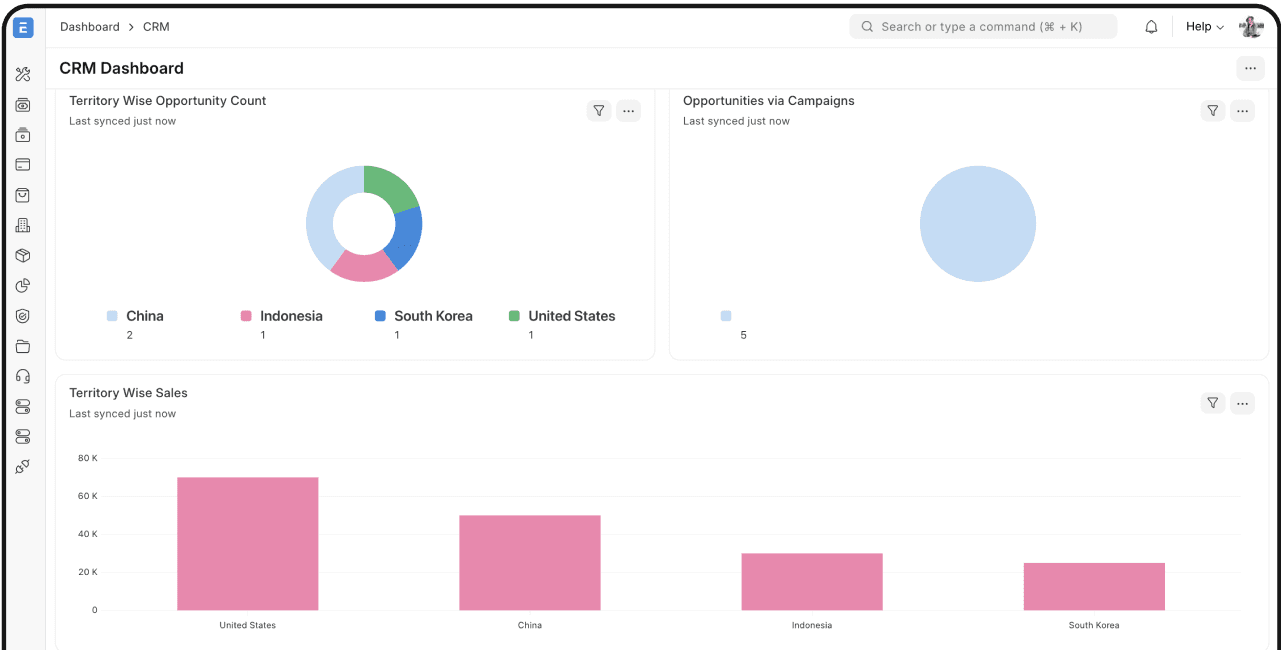
Task: Click the notification bell icon
Action: pos(1151,26)
